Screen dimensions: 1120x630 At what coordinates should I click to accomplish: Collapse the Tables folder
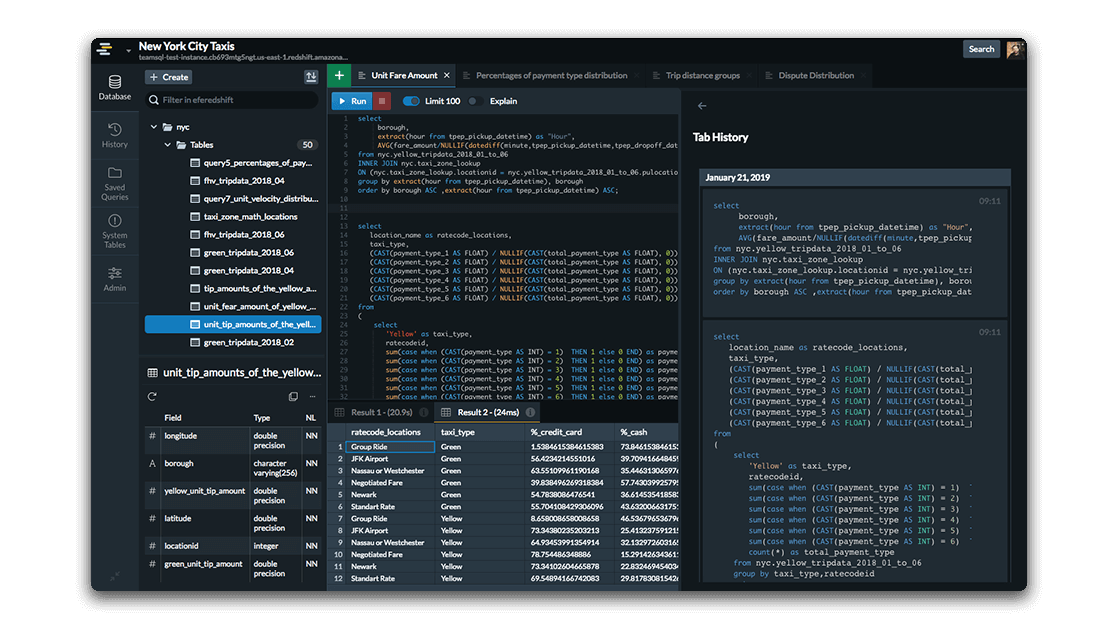[x=168, y=145]
